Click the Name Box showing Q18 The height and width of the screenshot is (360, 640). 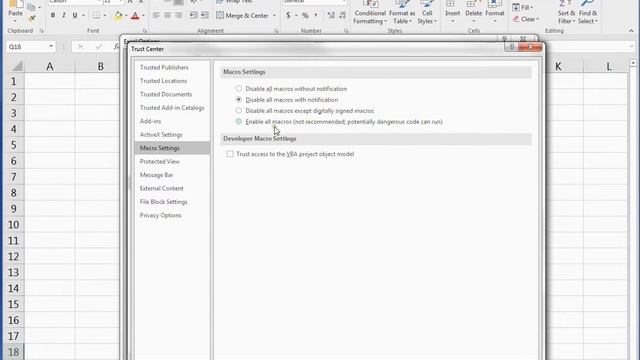[27, 47]
